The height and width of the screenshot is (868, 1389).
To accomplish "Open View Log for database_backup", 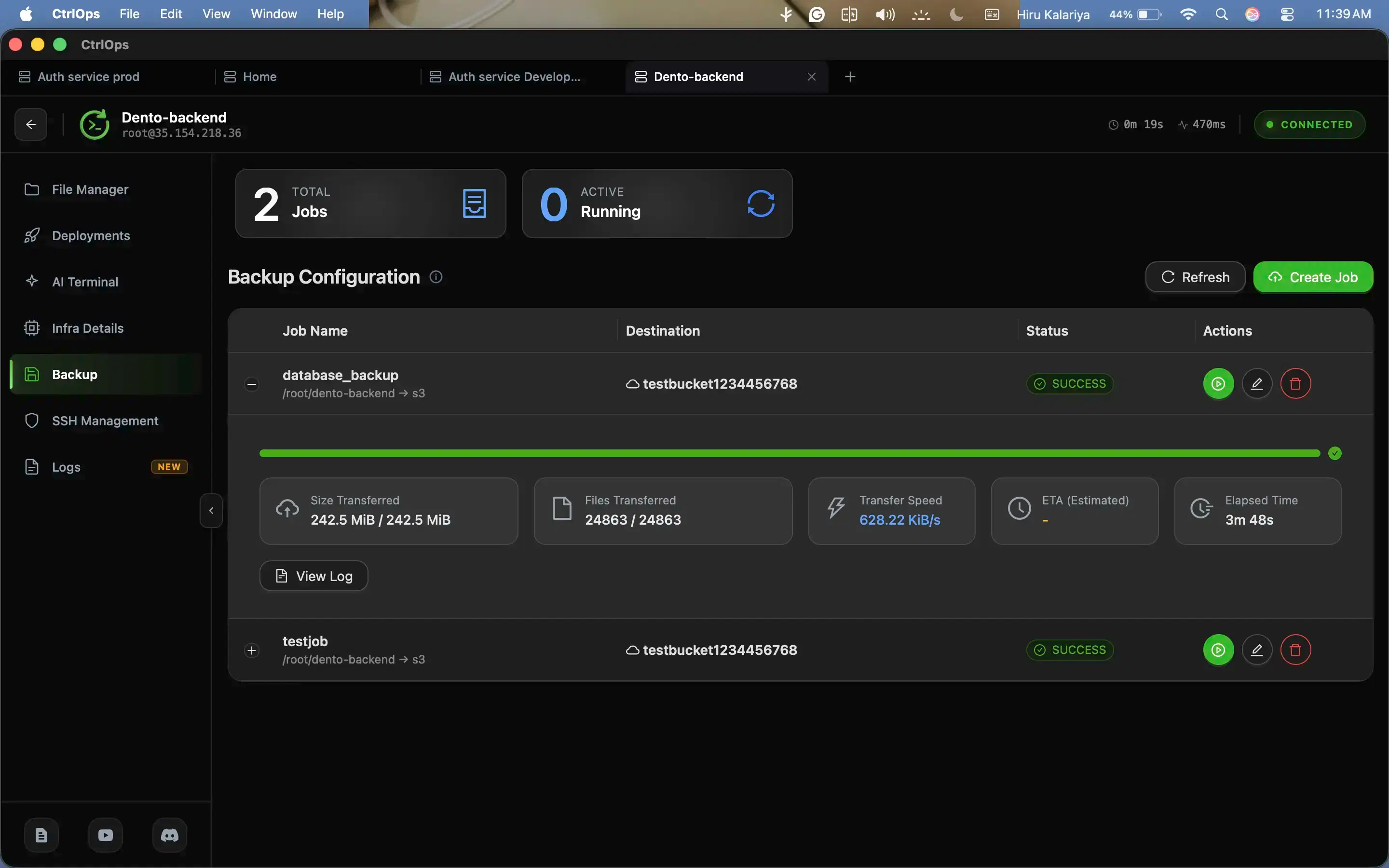I will click(x=314, y=576).
